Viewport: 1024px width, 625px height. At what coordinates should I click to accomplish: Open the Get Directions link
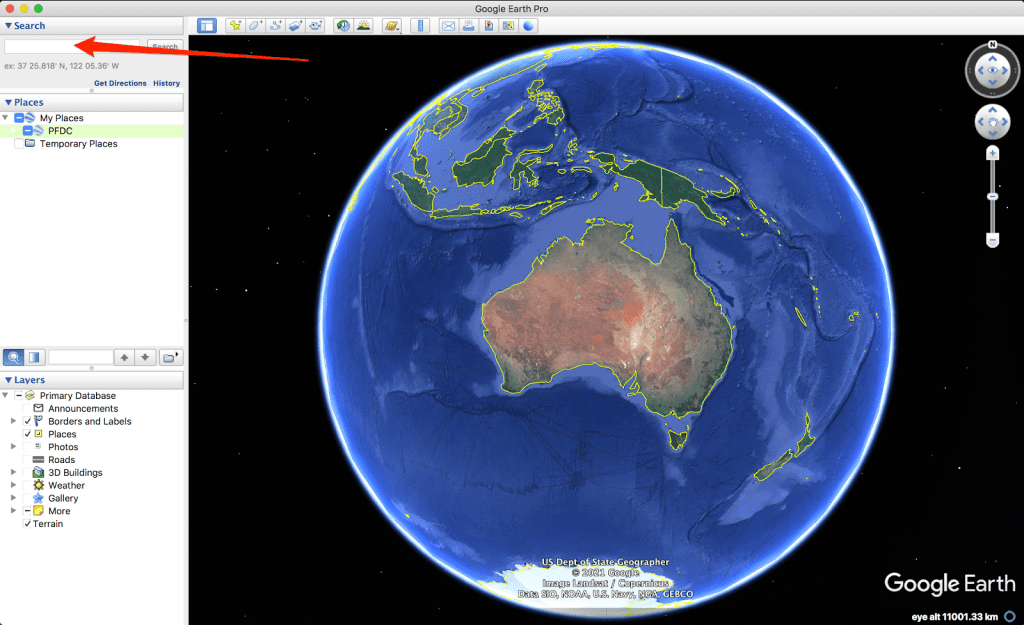point(120,83)
